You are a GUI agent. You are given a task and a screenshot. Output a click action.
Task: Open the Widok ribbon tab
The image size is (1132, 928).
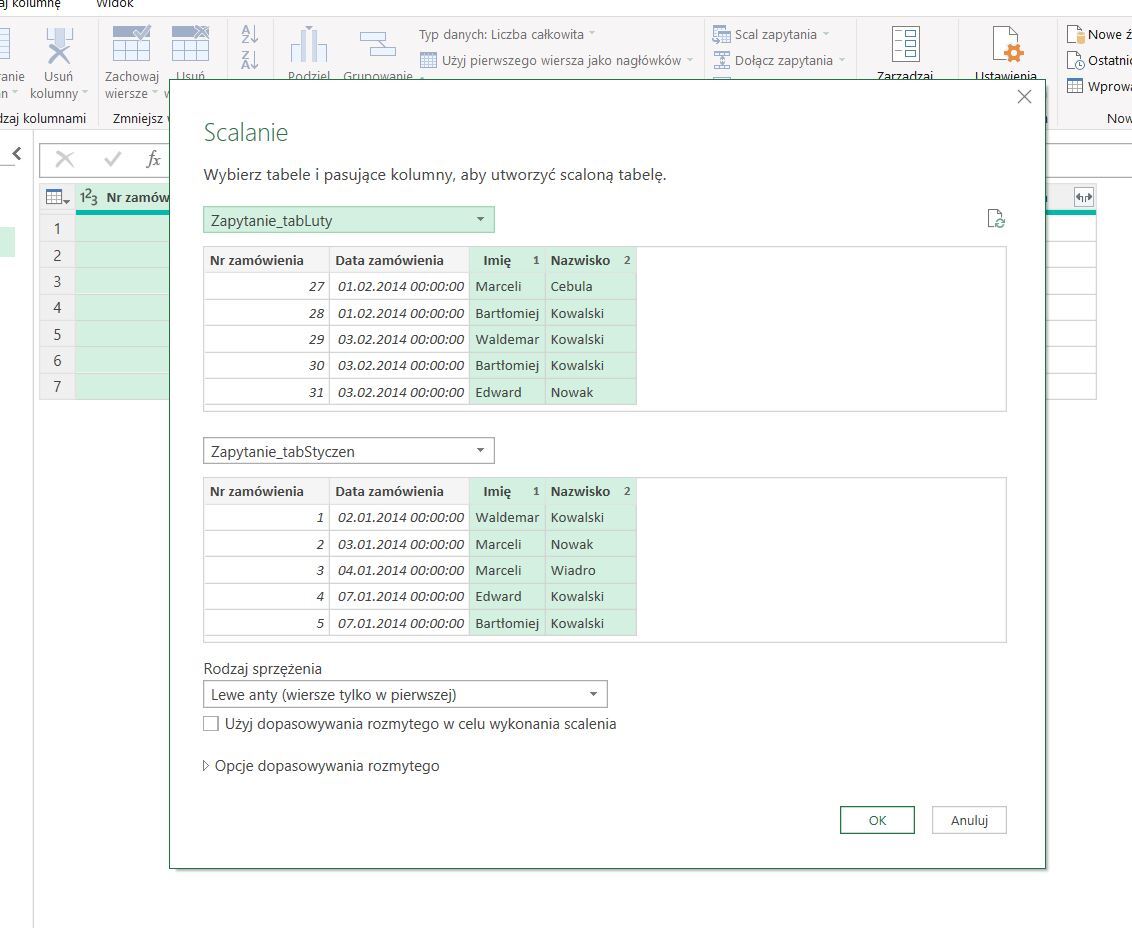pos(115,4)
